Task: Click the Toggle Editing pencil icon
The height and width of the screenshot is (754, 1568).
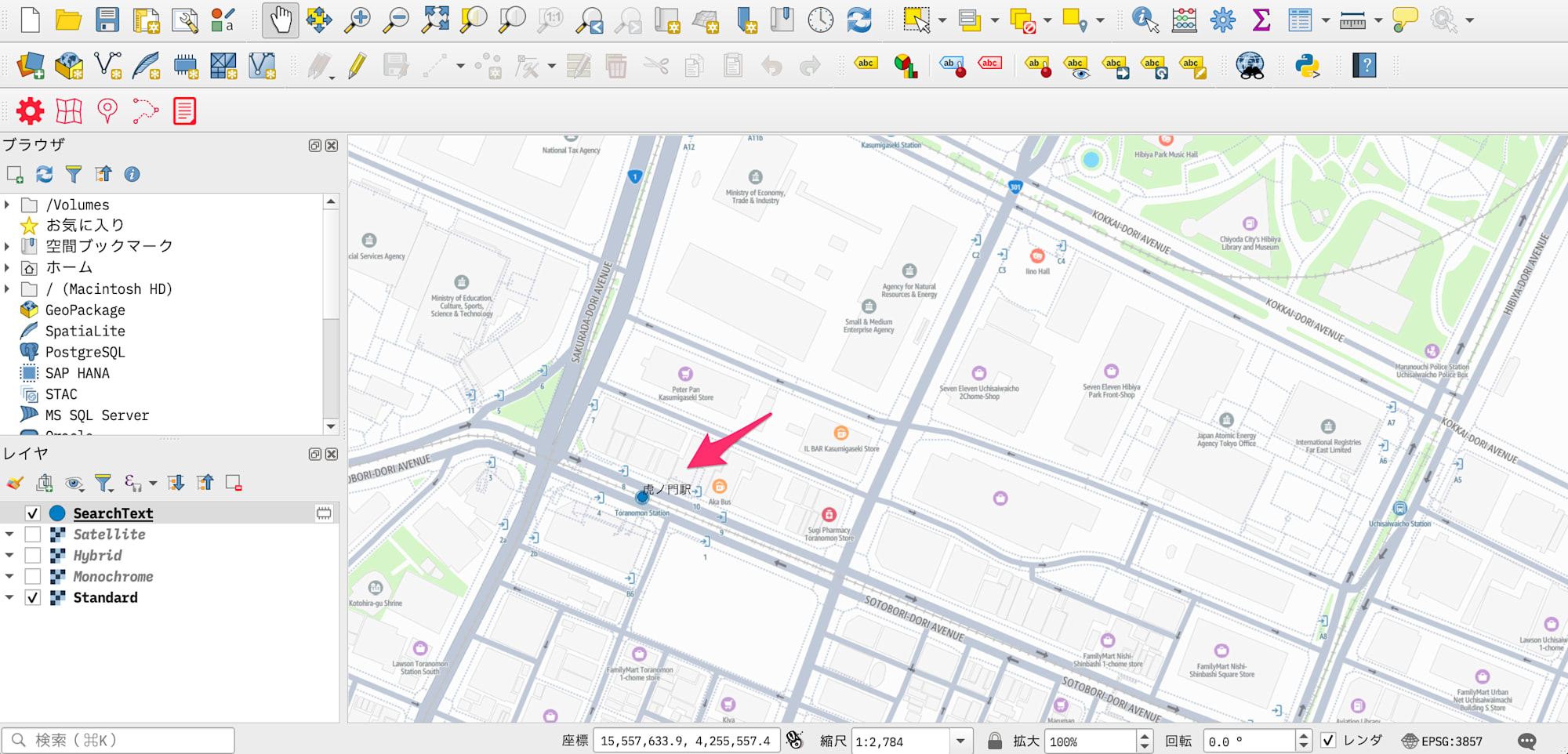Action: (x=357, y=66)
